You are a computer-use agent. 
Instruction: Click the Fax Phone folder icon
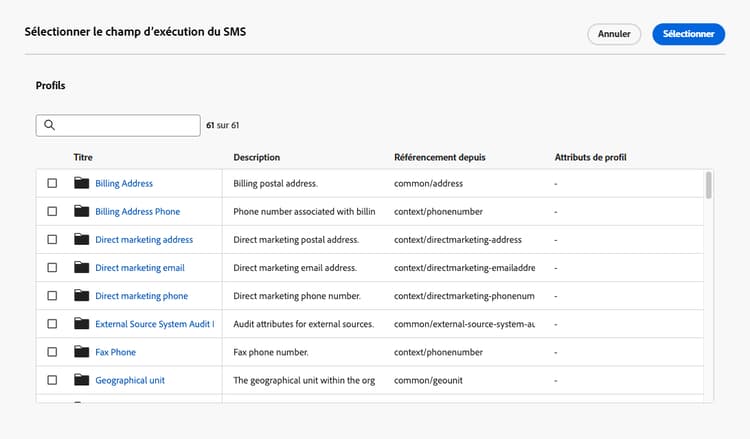[81, 351]
